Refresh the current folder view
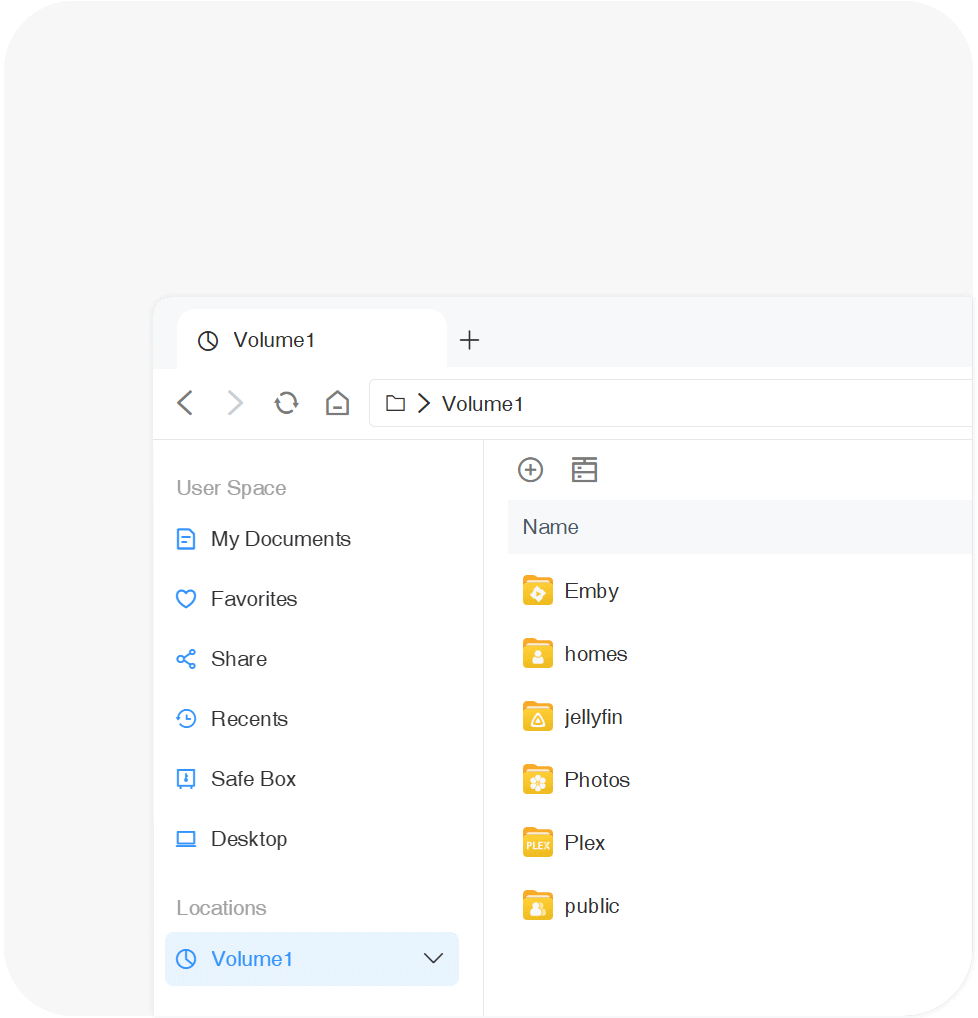Viewport: 978px width, 1018px height. (x=287, y=403)
